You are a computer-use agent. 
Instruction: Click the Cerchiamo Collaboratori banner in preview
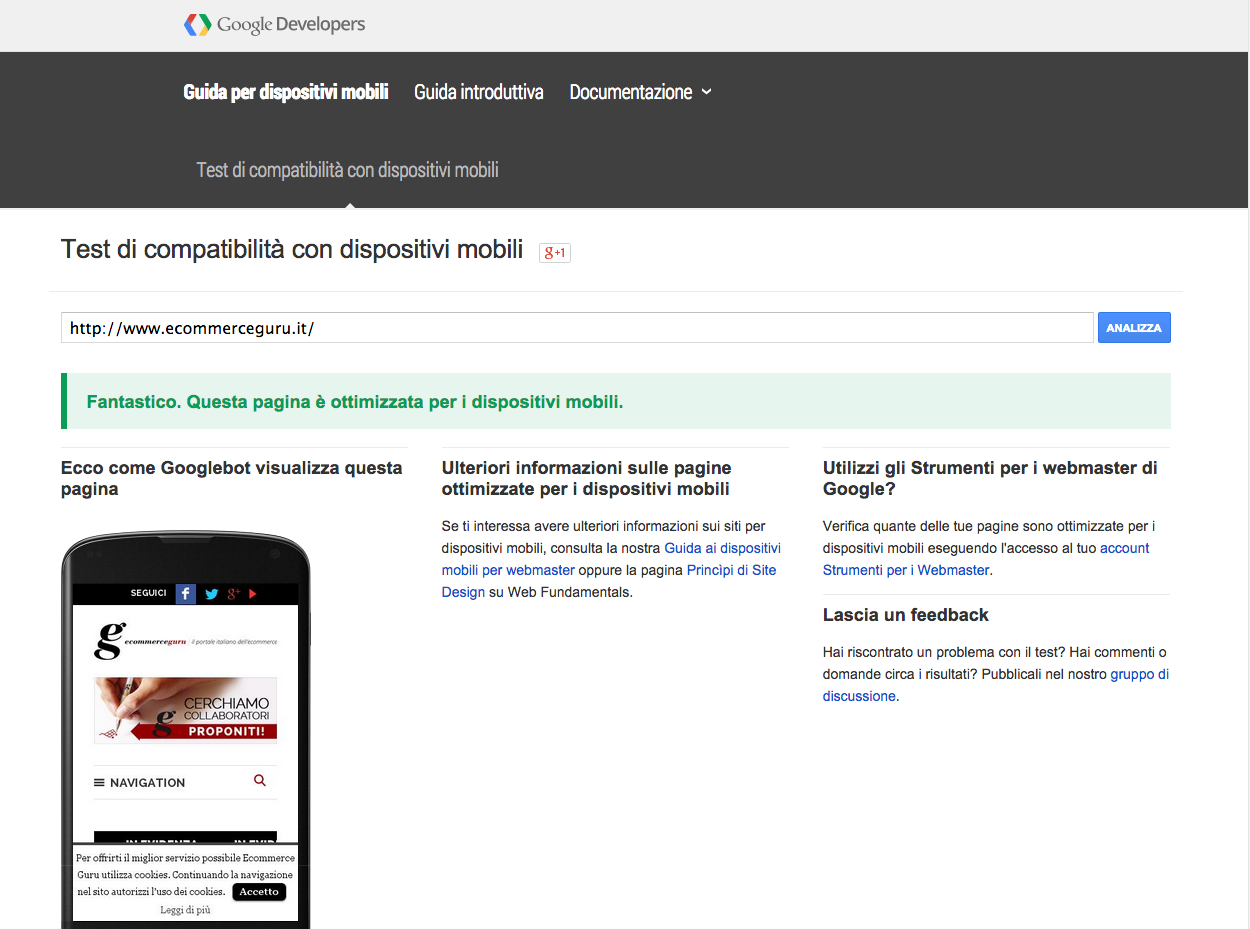185,710
